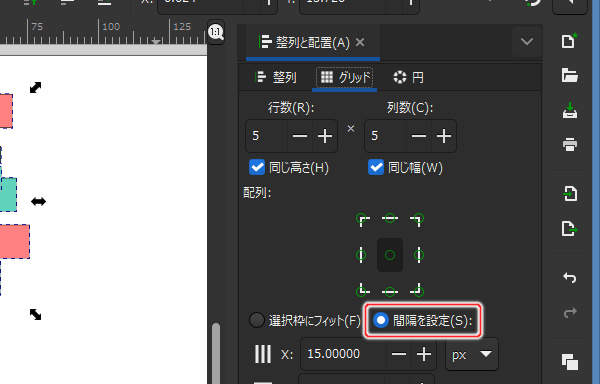Decrease the X spacing value
This screenshot has height=384, width=600.
(399, 354)
